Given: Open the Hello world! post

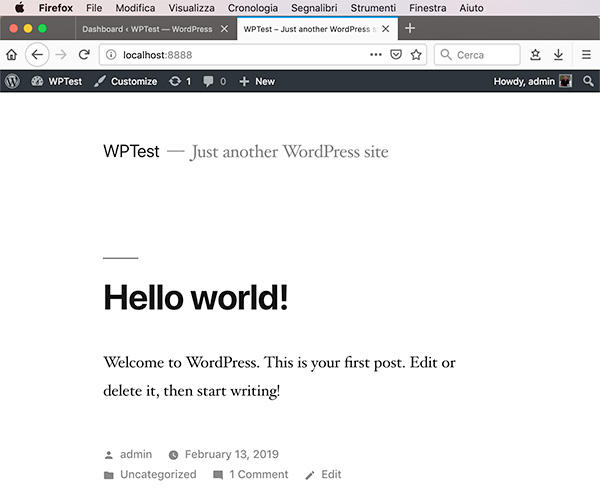Looking at the screenshot, I should point(195,297).
